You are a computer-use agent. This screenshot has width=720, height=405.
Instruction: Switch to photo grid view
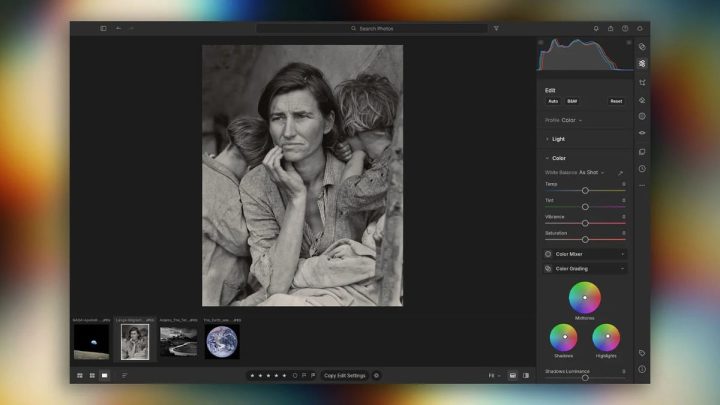80,376
